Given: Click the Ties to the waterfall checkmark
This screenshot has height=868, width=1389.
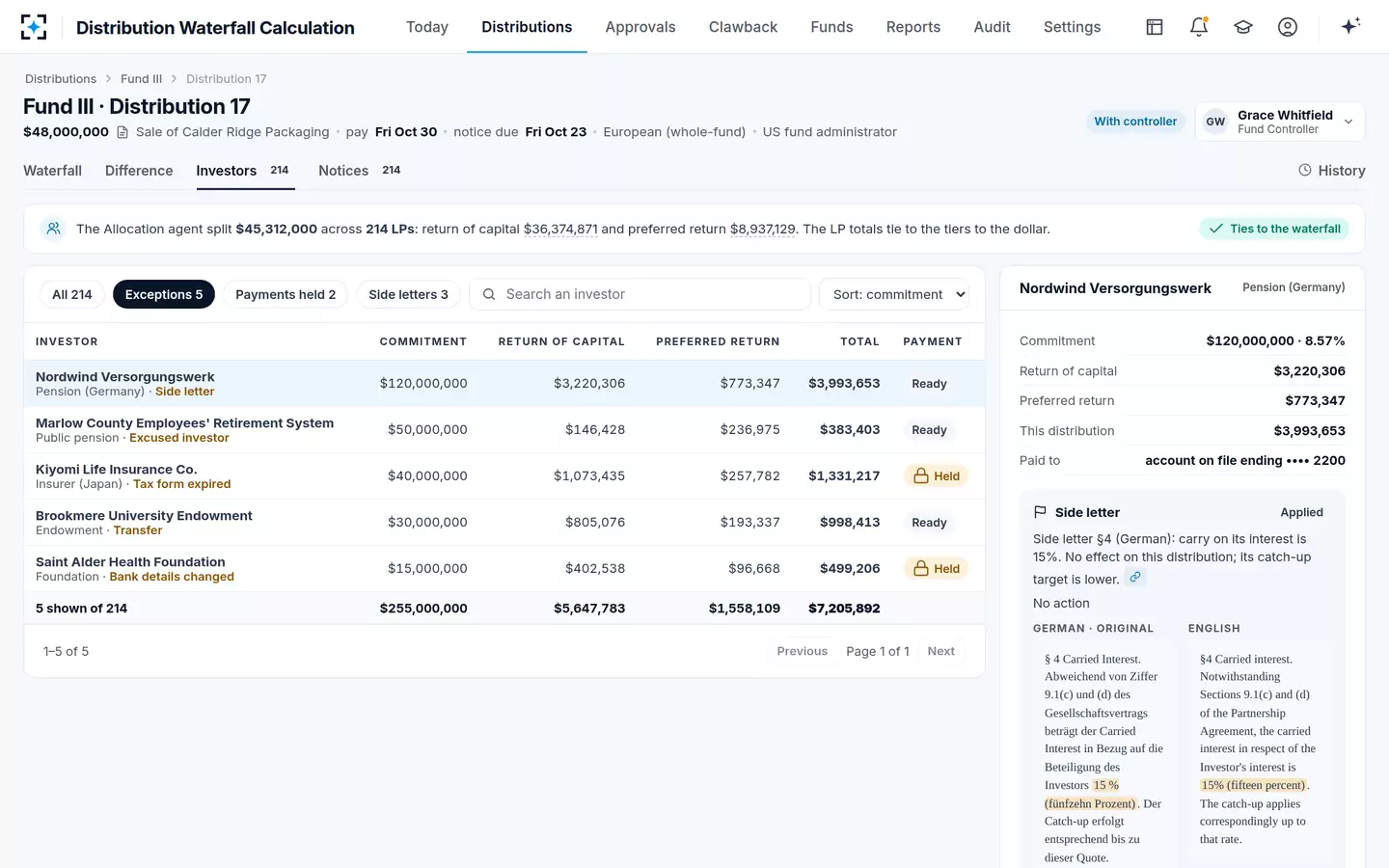Looking at the screenshot, I should (1216, 229).
